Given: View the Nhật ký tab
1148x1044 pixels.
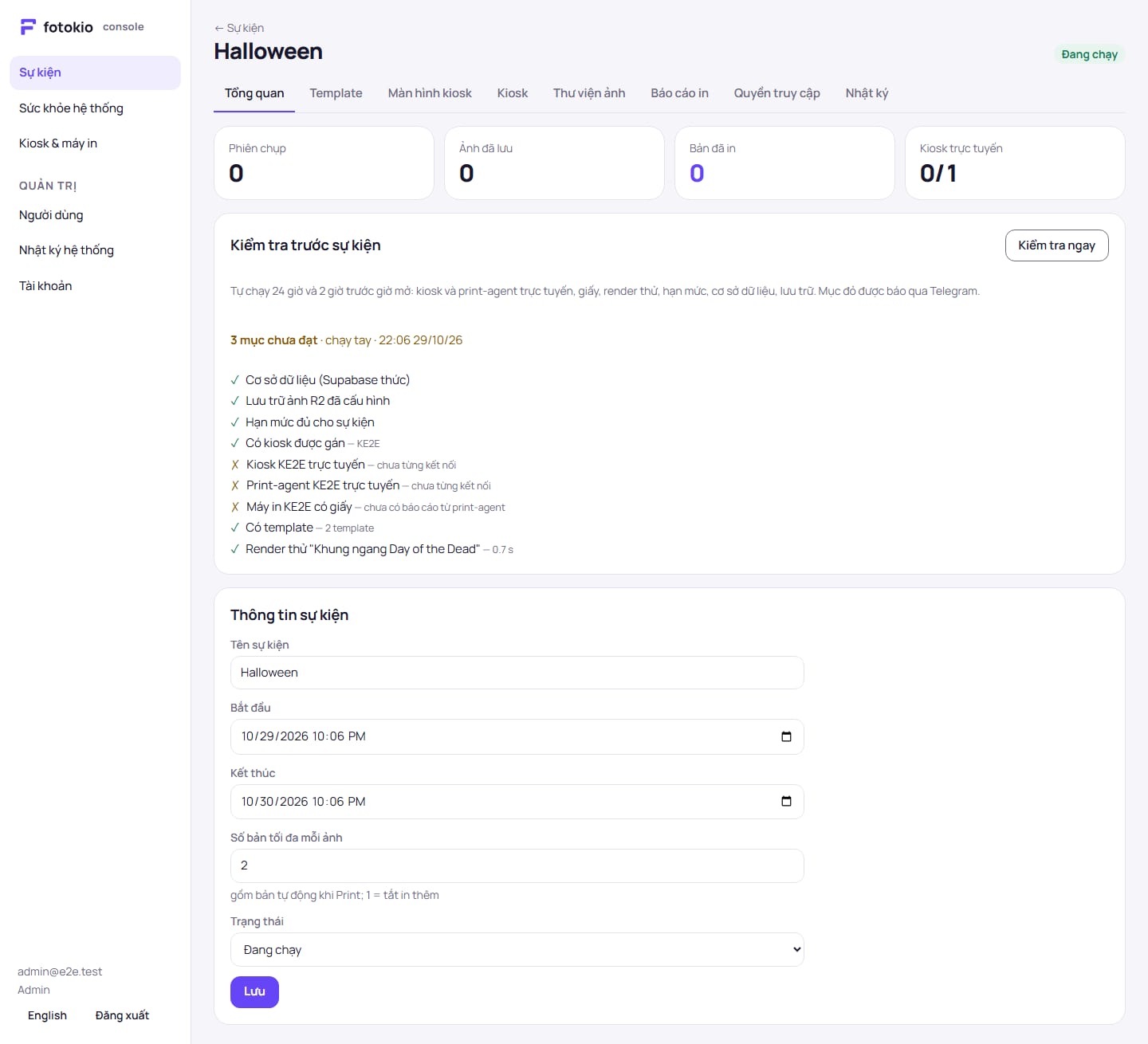Looking at the screenshot, I should coord(867,93).
